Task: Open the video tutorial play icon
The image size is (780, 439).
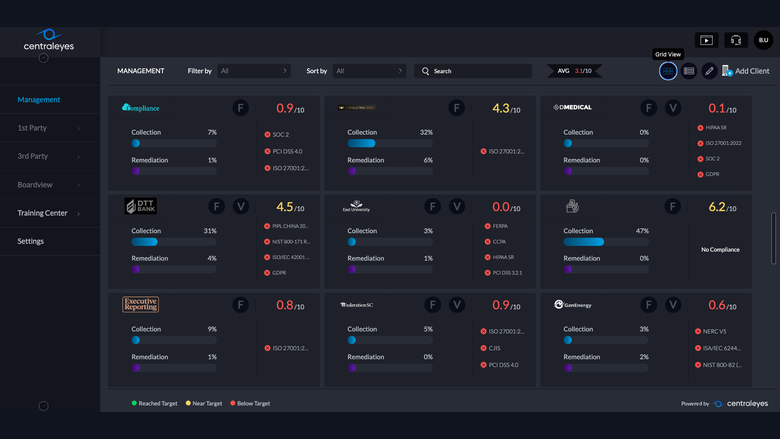Action: click(706, 40)
